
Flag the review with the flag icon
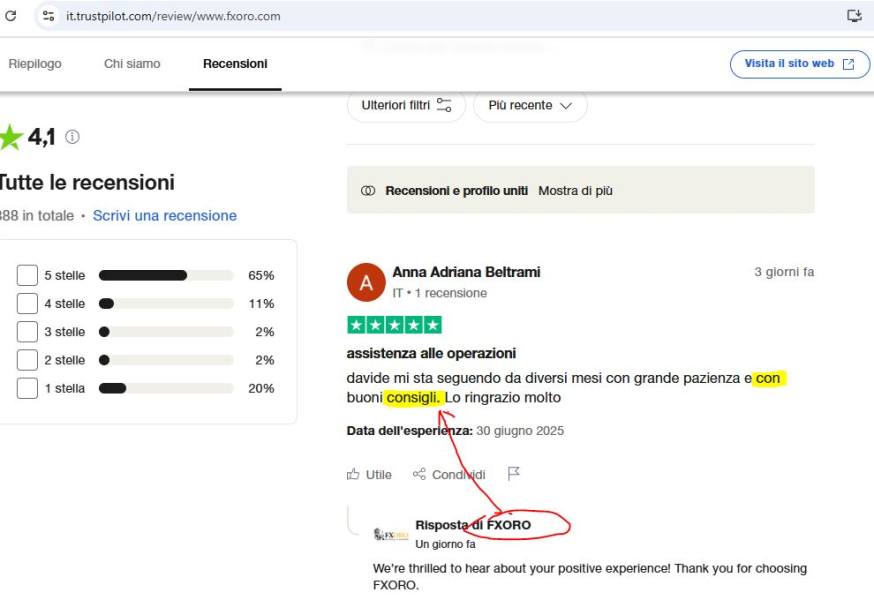513,473
